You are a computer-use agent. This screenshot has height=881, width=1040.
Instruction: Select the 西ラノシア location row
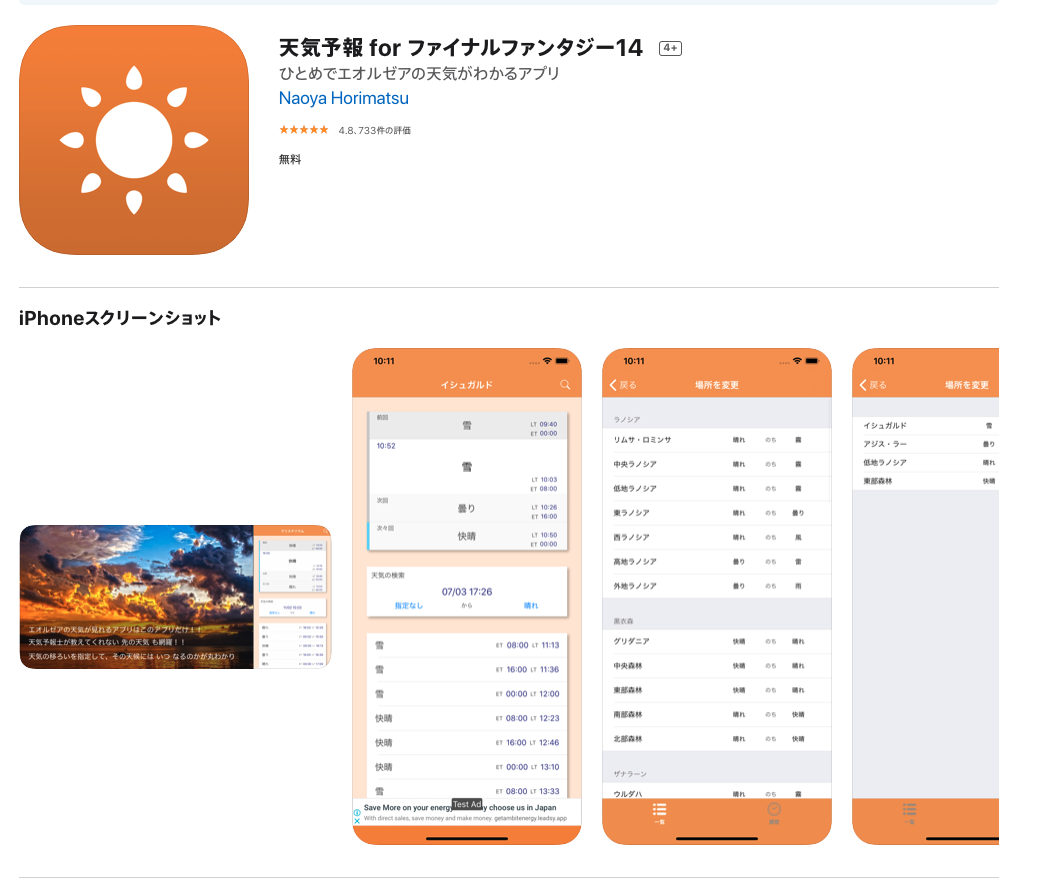[716, 537]
